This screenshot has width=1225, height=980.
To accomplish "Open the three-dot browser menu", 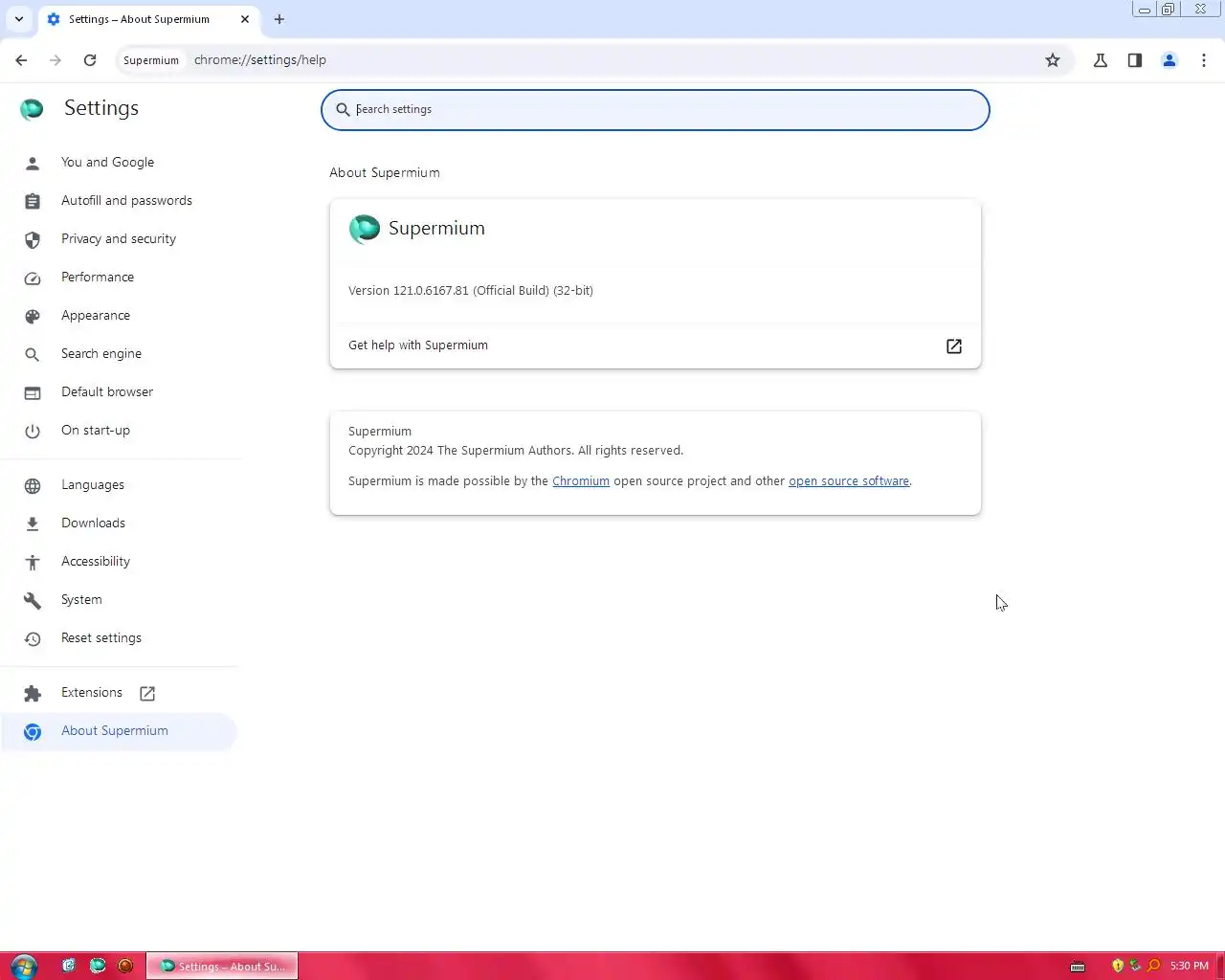I will click(1204, 60).
